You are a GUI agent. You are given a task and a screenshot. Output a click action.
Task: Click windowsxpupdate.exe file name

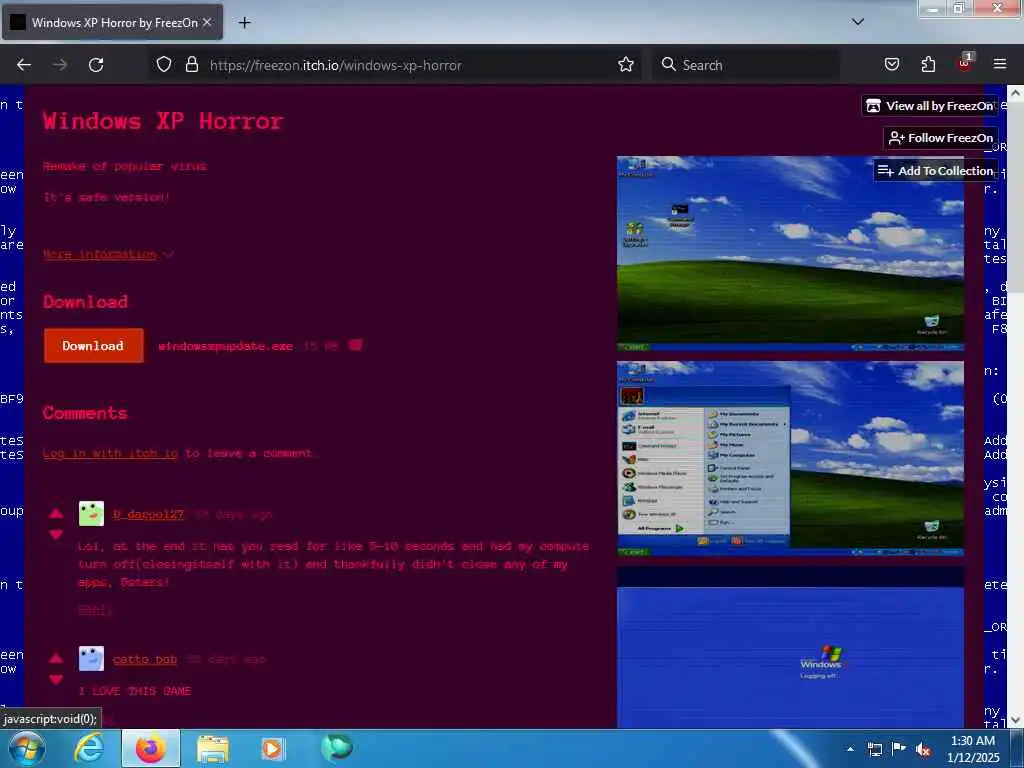click(225, 346)
